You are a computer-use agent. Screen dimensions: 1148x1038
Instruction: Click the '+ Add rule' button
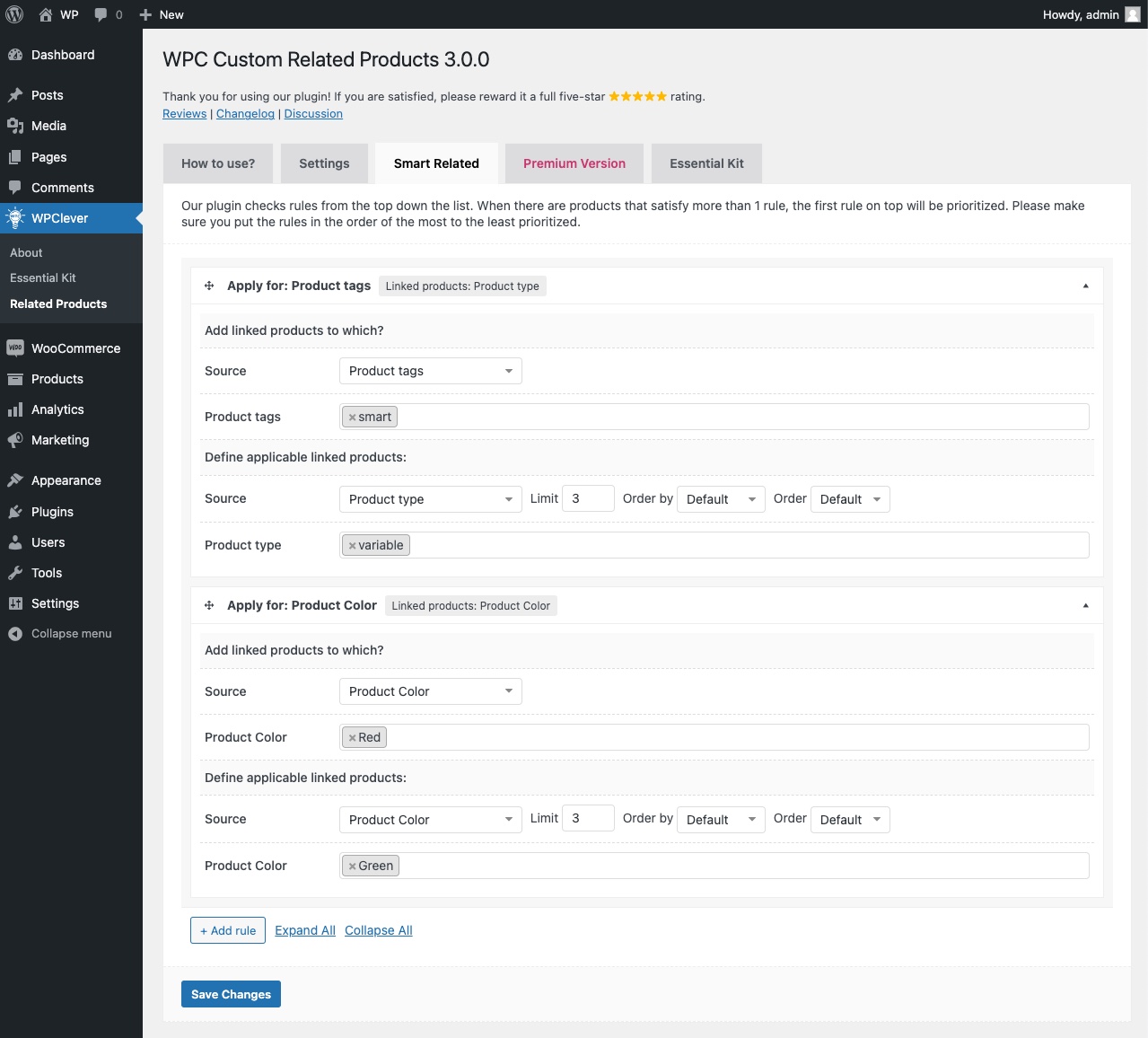(228, 930)
